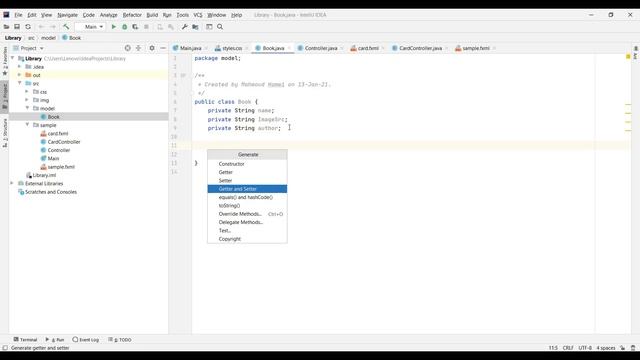640x360 pixels.
Task: Open the Run tool window
Action: 55,340
